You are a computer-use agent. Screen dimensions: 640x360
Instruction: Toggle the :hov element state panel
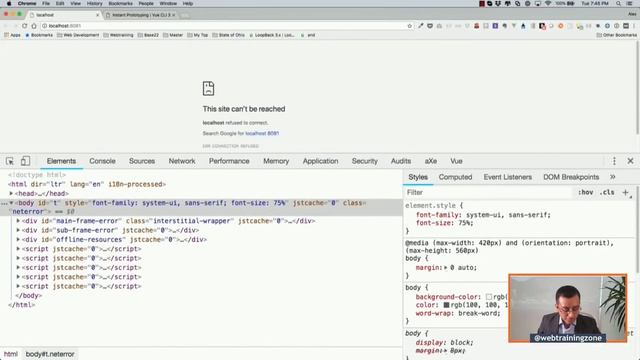point(585,192)
